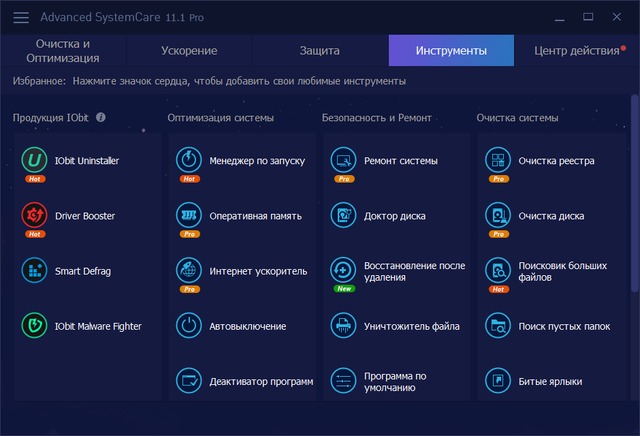Open Менеджер по запуску icon
Screen dimensions: 640x436
(189, 160)
